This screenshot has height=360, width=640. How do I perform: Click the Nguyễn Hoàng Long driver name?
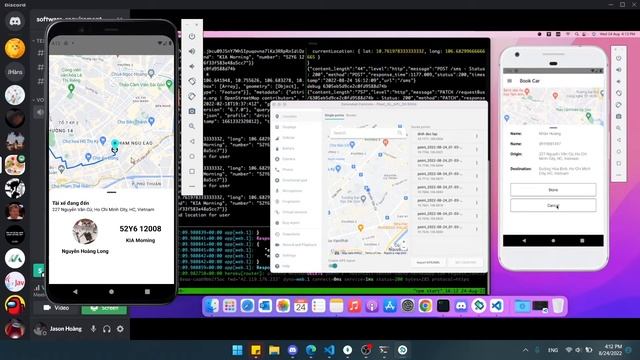click(85, 251)
